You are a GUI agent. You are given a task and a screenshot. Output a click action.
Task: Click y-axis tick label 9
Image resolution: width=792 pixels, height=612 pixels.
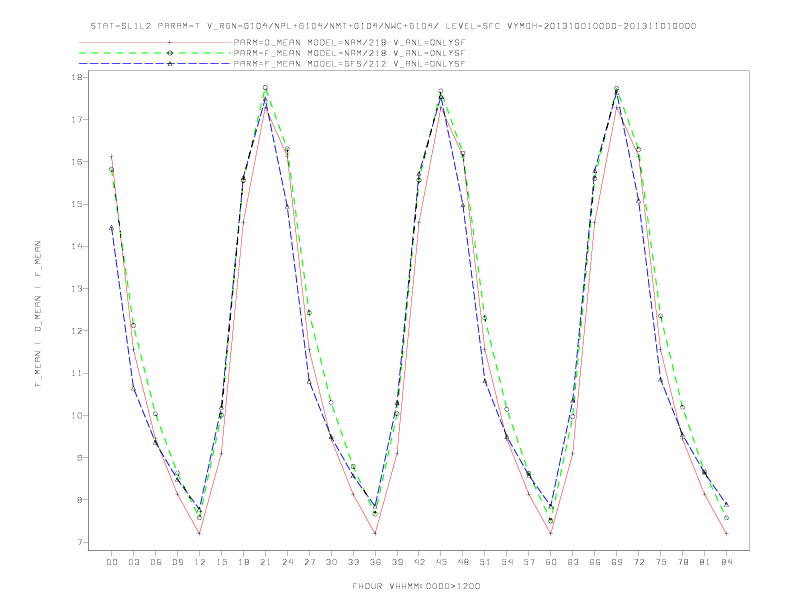pyautogui.click(x=80, y=458)
